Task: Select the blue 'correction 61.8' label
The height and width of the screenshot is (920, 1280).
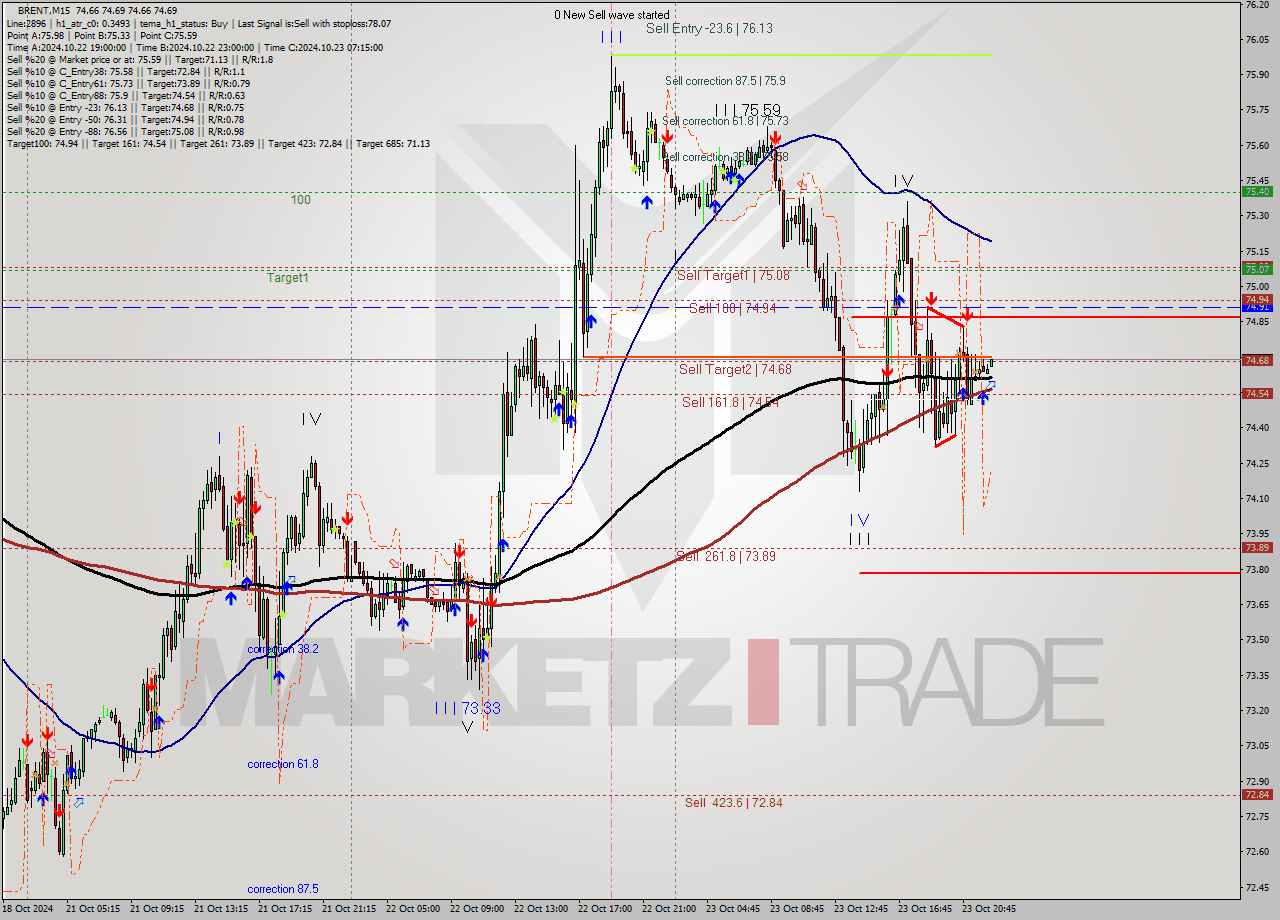Action: coord(283,764)
